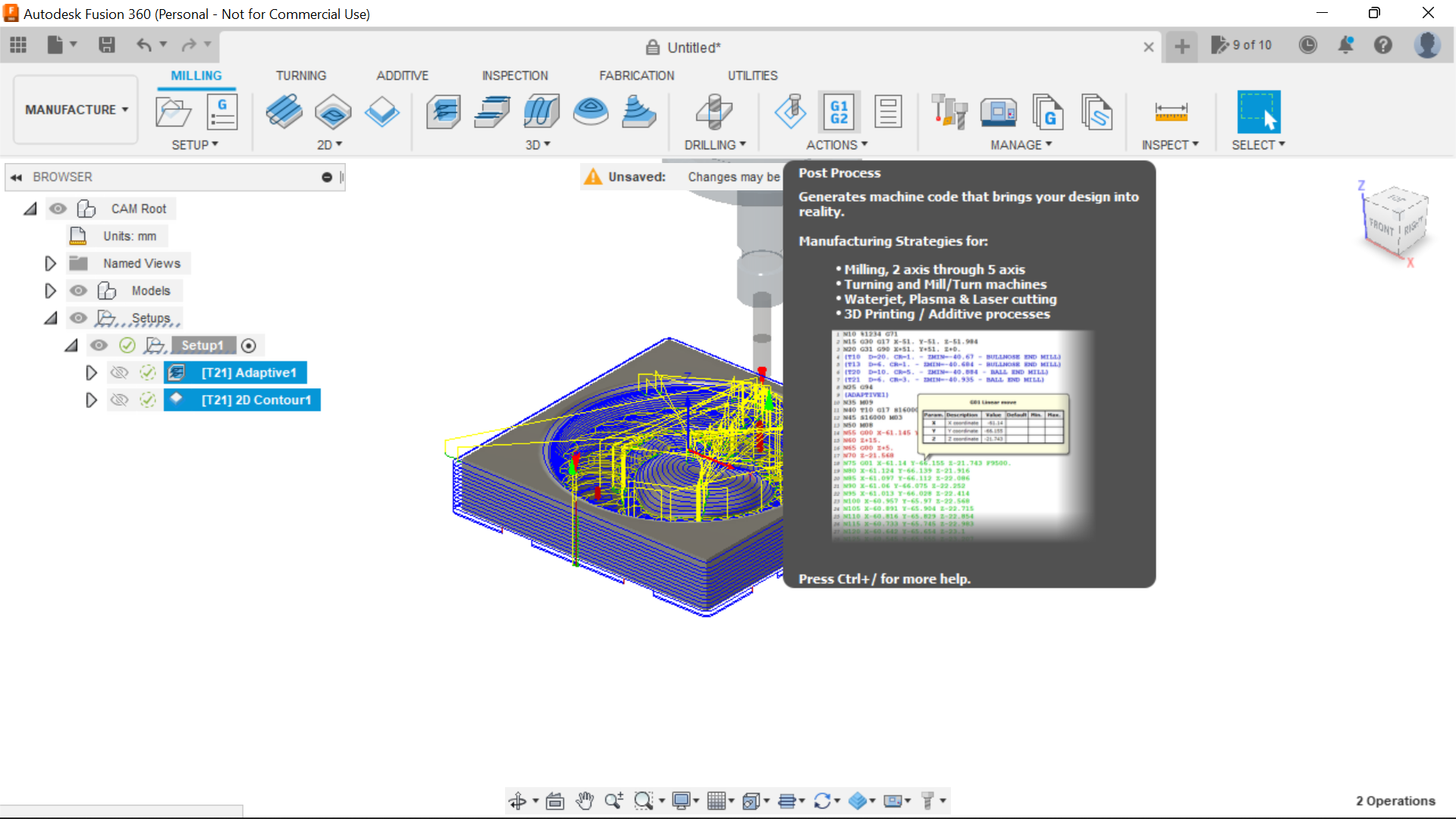Expand the Named Views tree node
Image resolution: width=1456 pixels, height=819 pixels.
coord(50,263)
